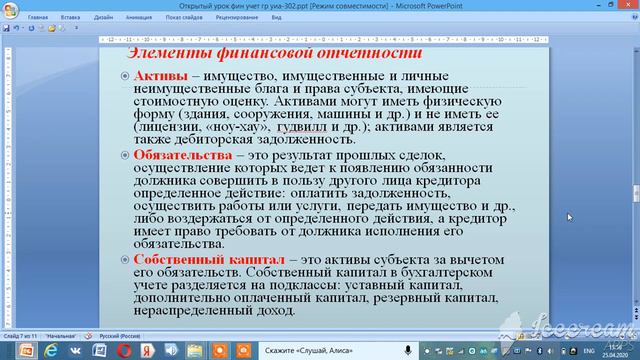This screenshot has height=360, width=640.
Task: Open the taskbar clock and date
Action: click(614, 351)
